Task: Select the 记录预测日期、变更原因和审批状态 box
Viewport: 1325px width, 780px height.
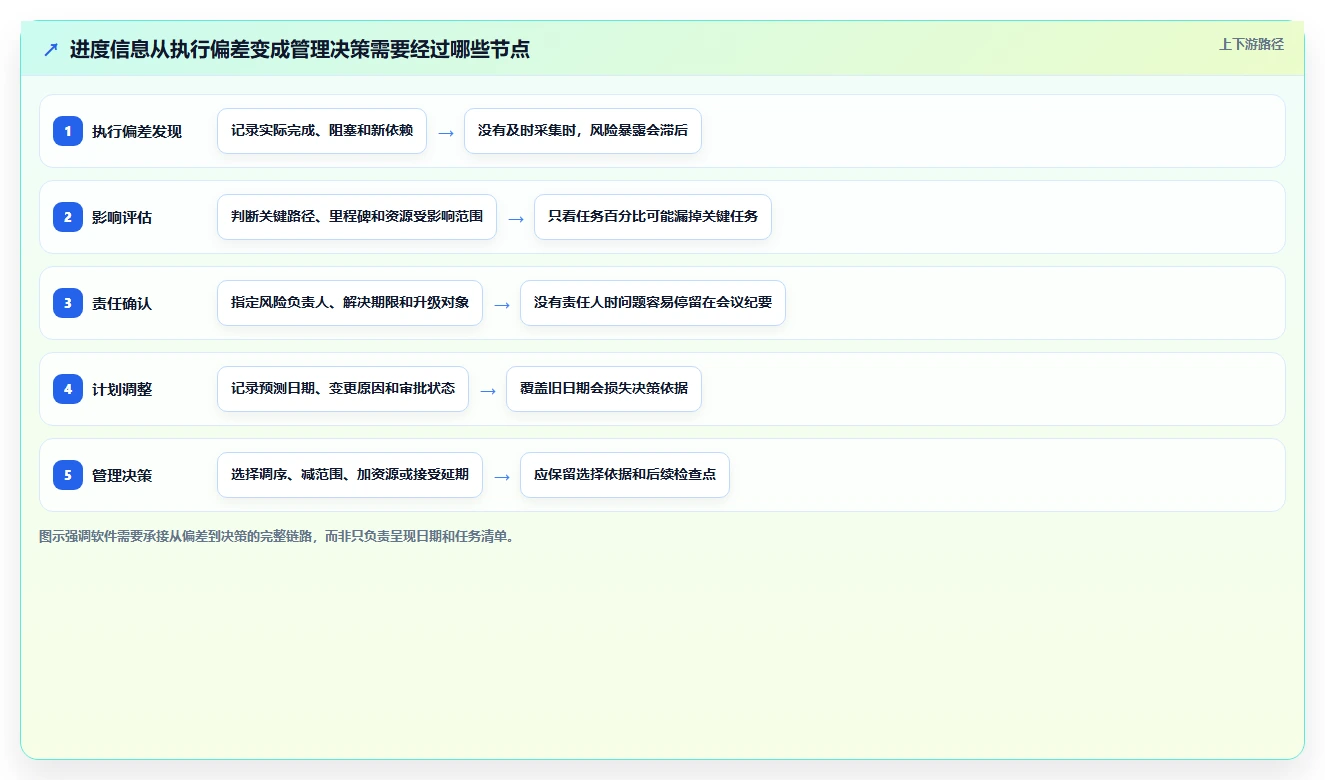Action: coord(343,389)
